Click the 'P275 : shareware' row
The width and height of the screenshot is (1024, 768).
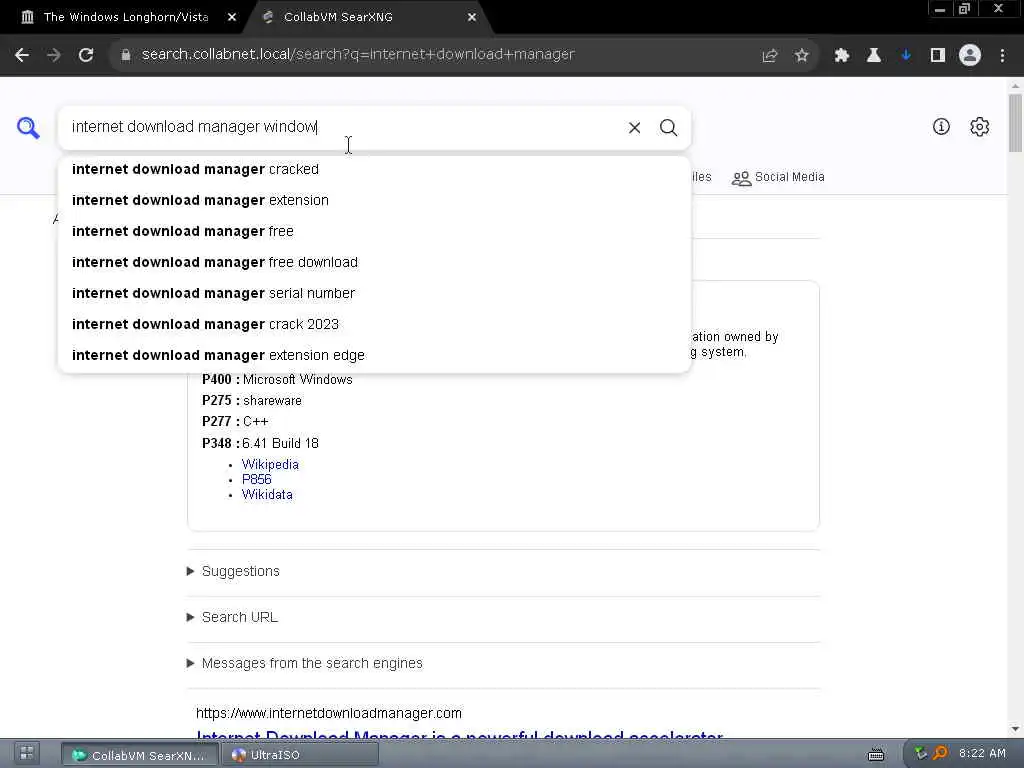(251, 400)
